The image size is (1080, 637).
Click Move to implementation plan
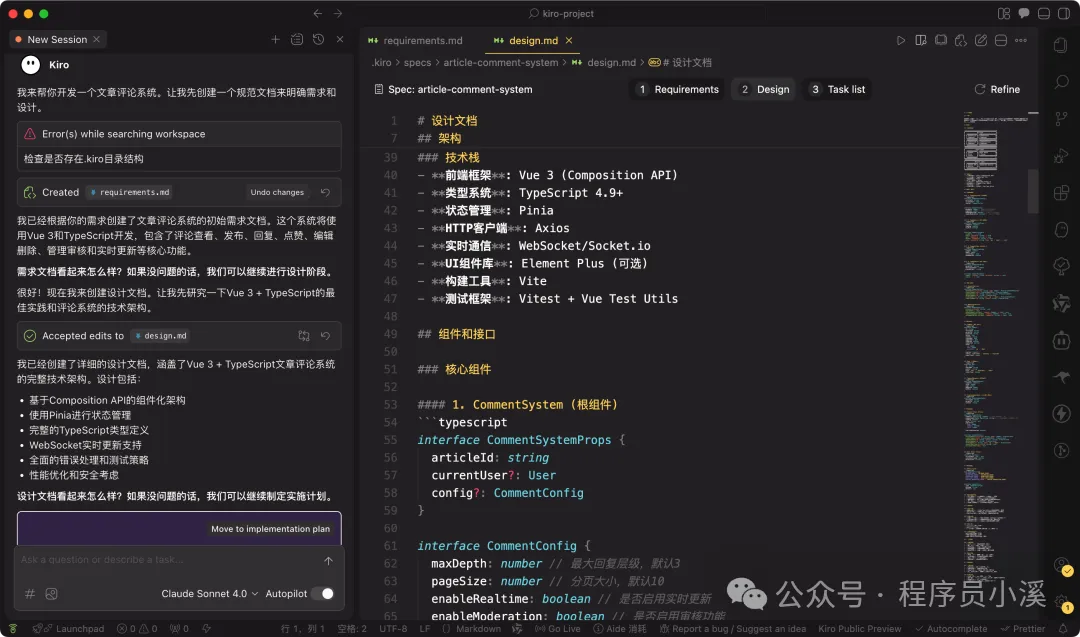click(x=270, y=529)
